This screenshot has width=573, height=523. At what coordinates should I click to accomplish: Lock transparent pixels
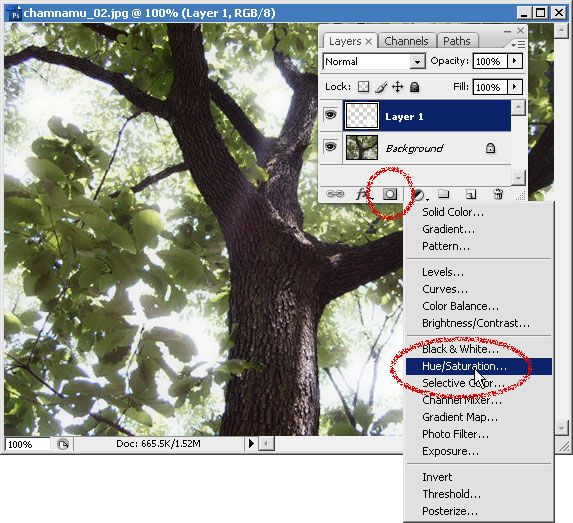[363, 87]
